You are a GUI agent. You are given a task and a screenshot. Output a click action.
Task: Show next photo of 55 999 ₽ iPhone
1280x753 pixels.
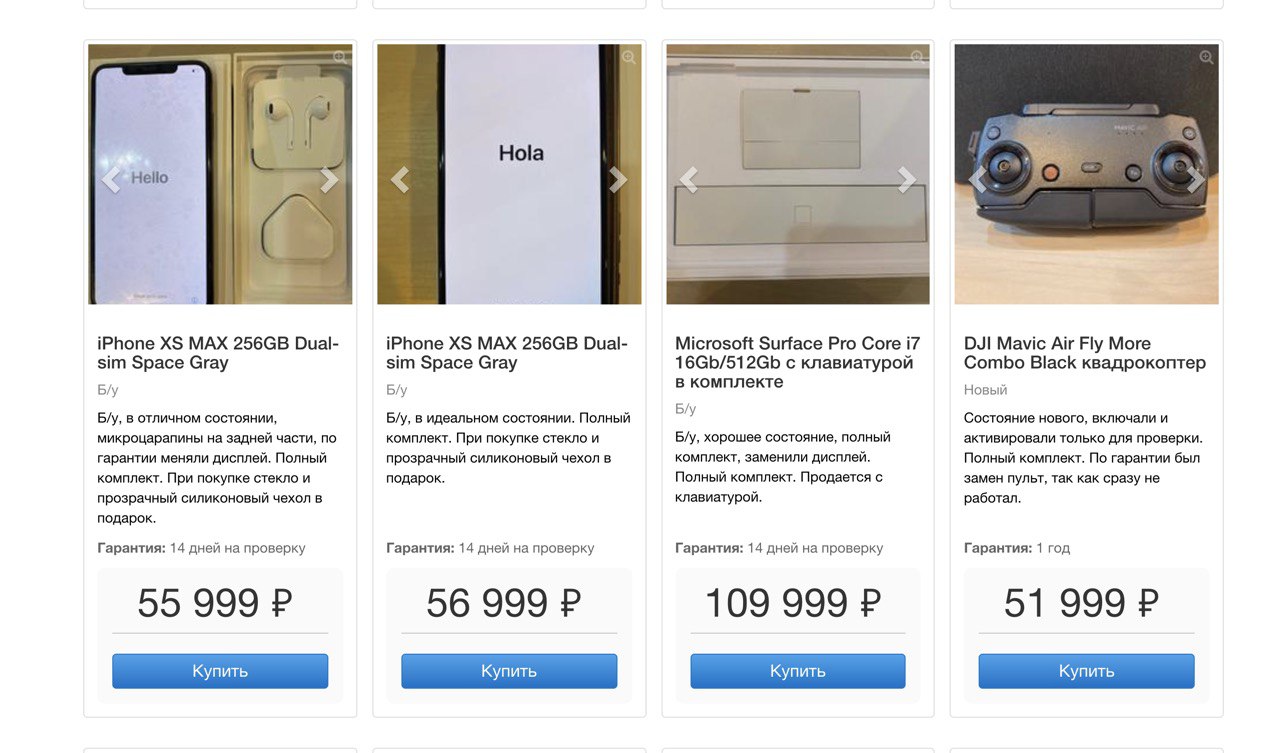(x=329, y=180)
